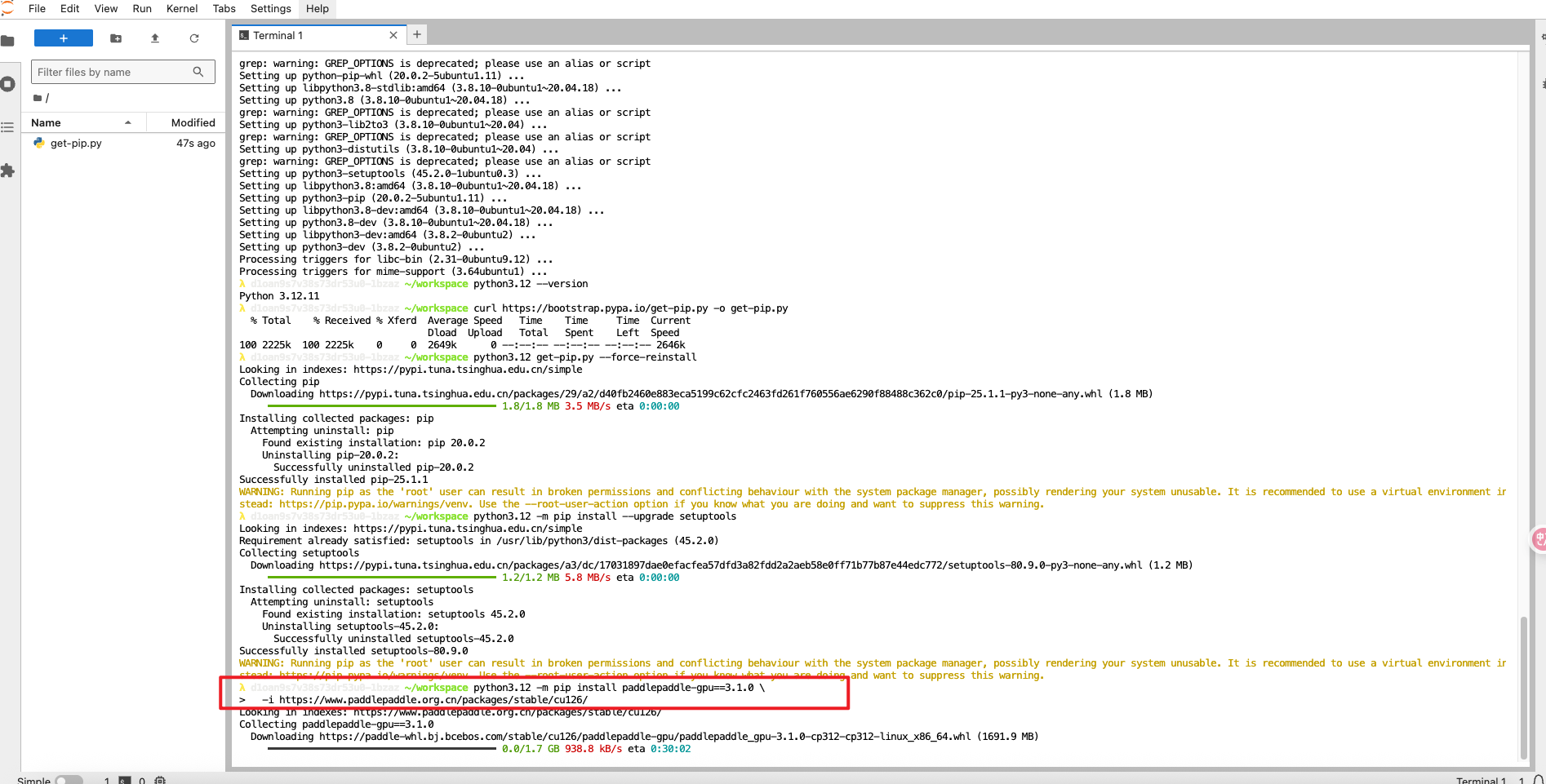This screenshot has height=784, width=1546.
Task: Toggle the Simple interface mode switch
Action: coord(69,780)
